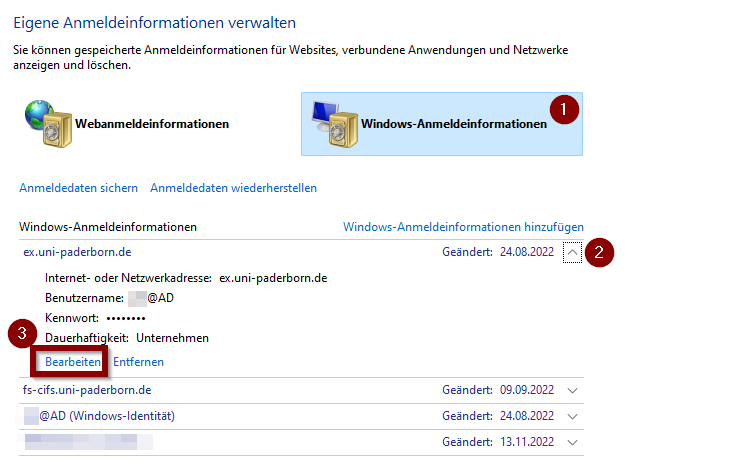This screenshot has height=468, width=741.
Task: Click the globe safe icon for Webanmeldeinformationen
Action: 46,124
